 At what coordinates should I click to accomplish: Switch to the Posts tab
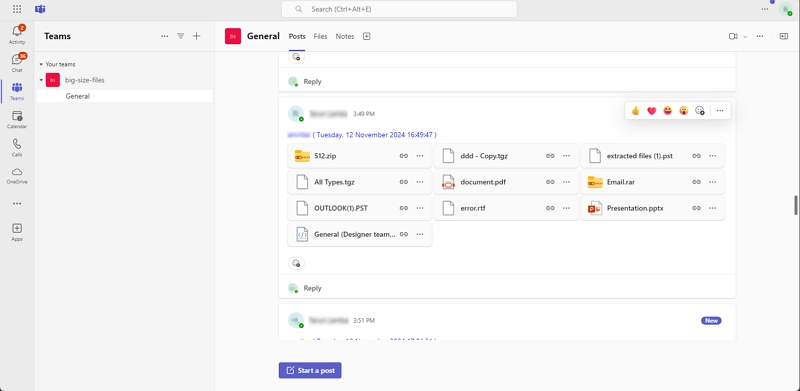pos(297,36)
